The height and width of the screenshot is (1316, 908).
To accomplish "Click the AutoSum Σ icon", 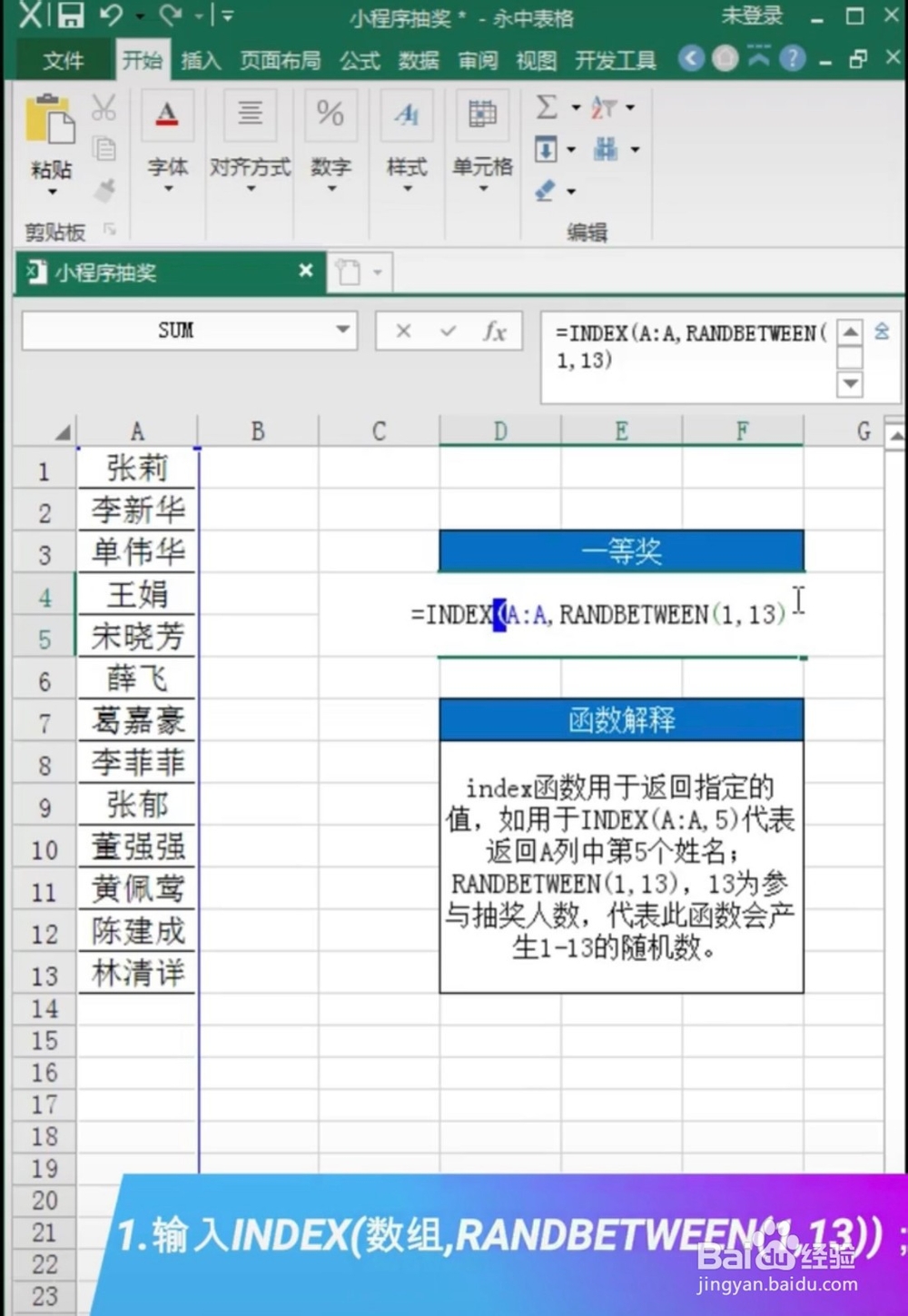I will coord(547,106).
